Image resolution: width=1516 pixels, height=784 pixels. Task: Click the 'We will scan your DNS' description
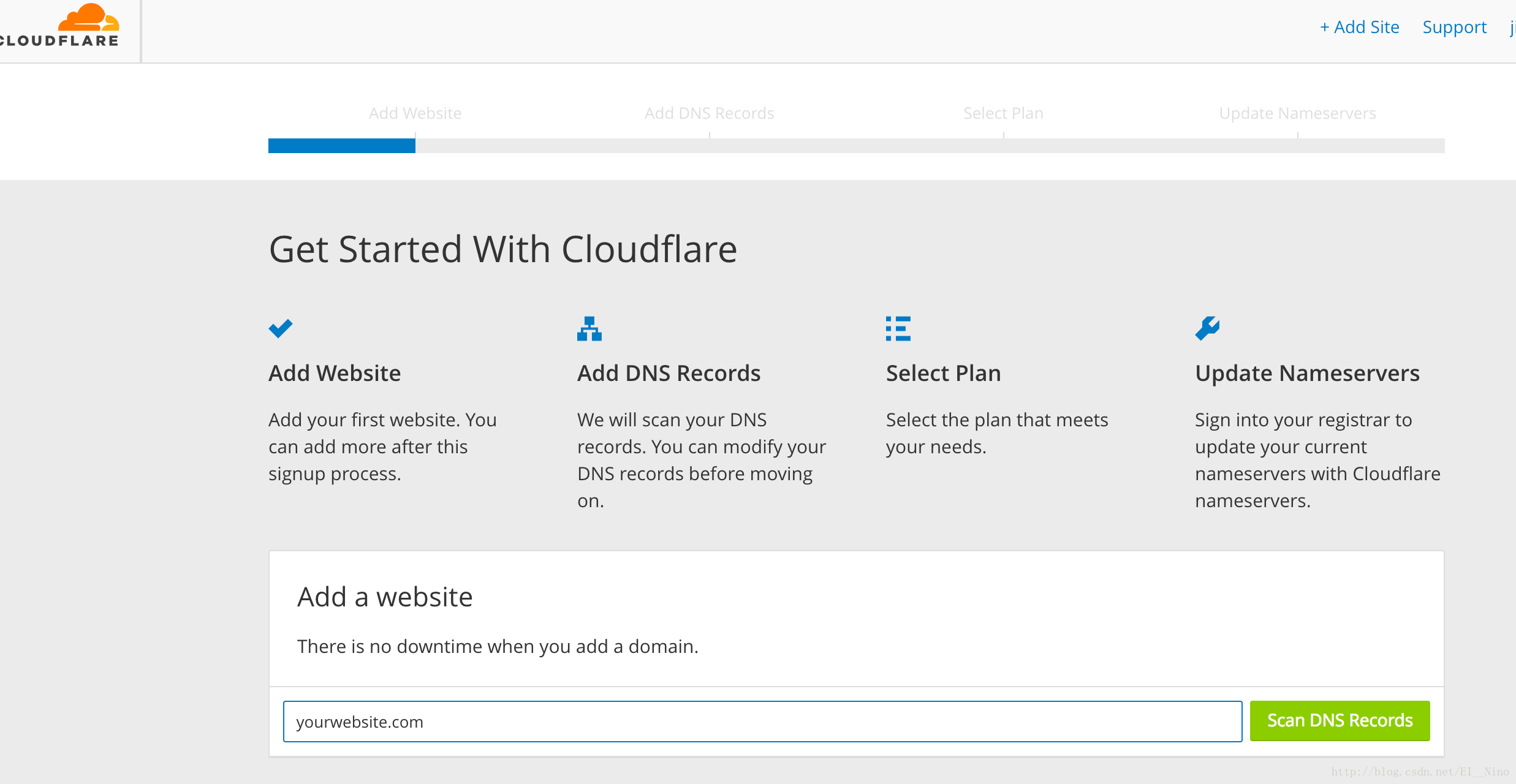pos(702,460)
